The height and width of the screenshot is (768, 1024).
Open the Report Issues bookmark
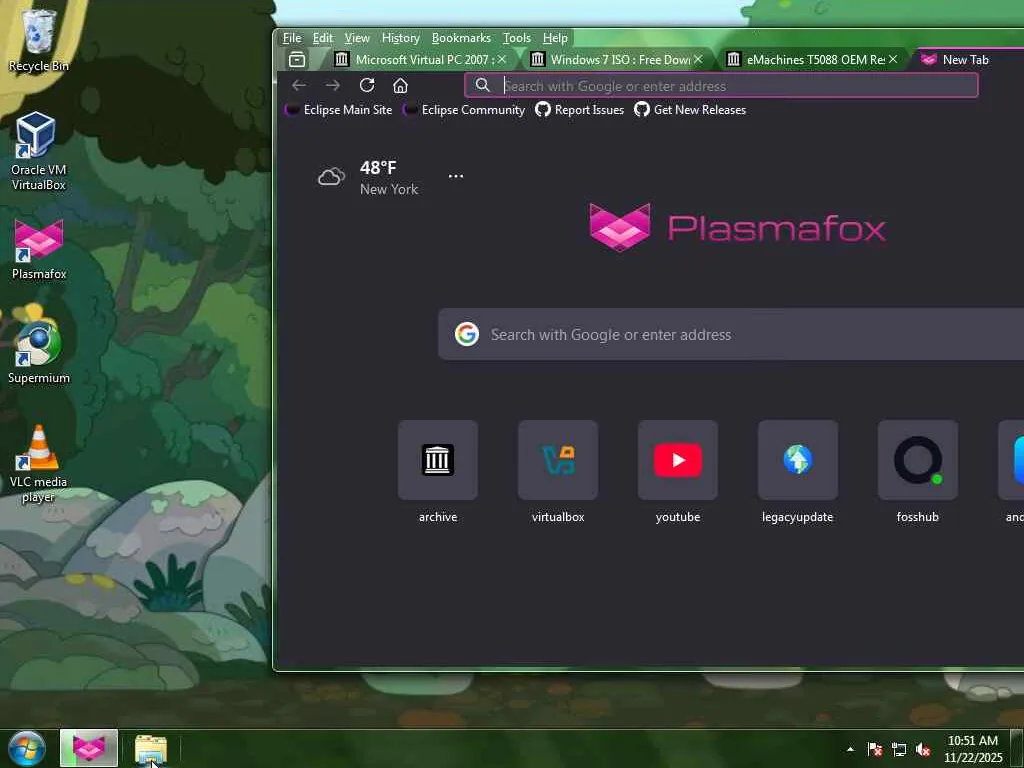pyautogui.click(x=580, y=110)
